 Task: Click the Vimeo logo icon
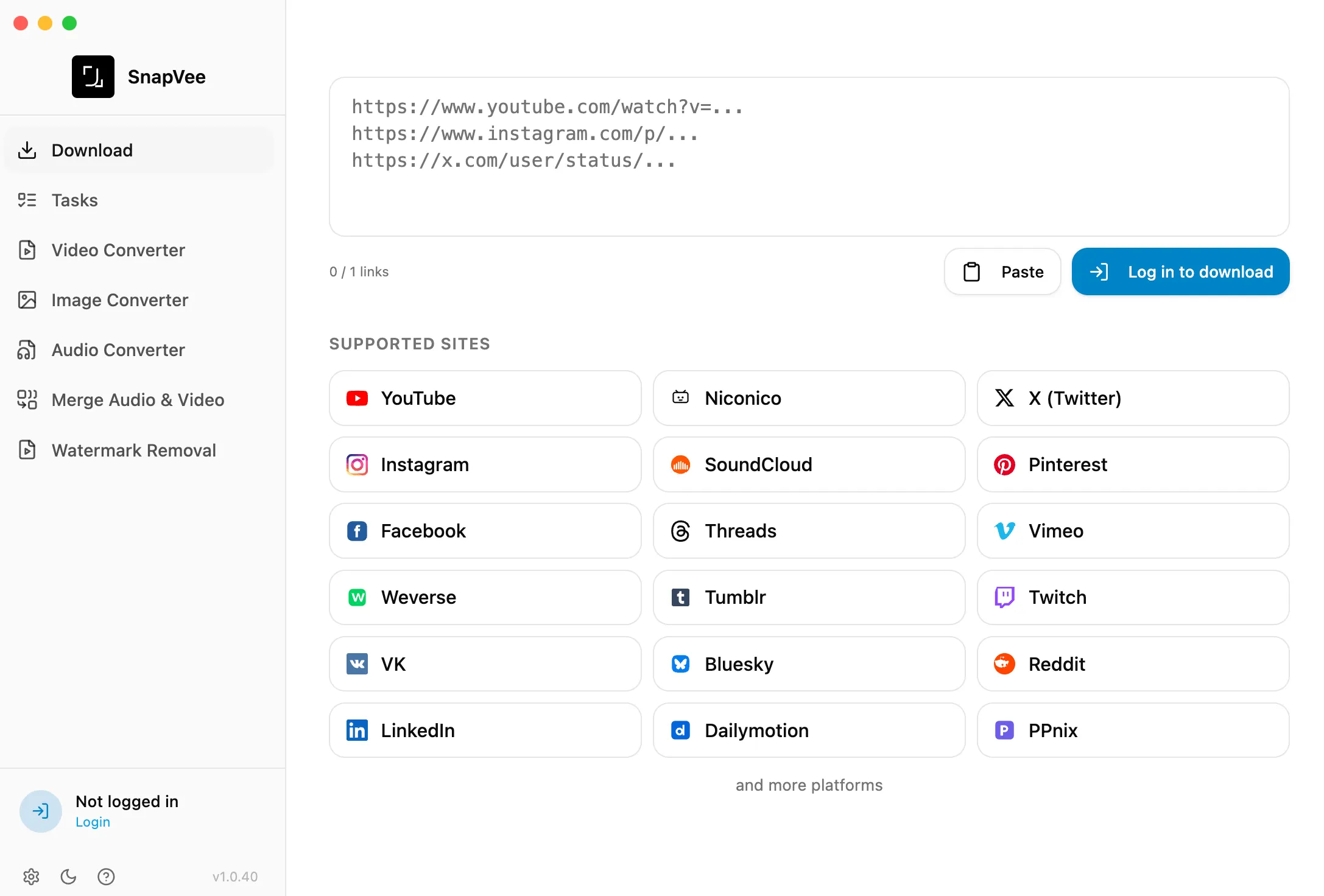tap(1004, 531)
